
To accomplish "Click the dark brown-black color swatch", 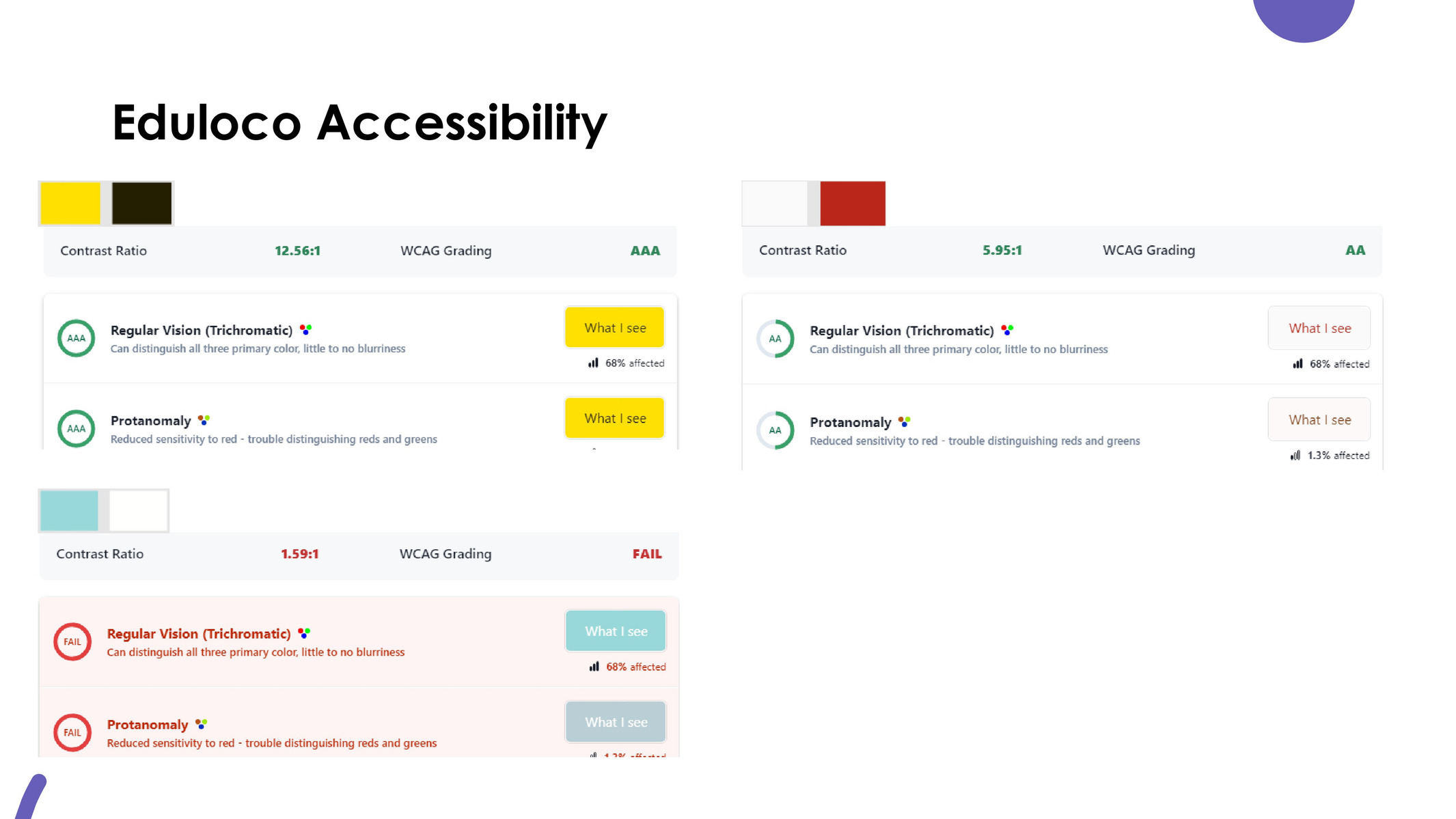I will pyautogui.click(x=141, y=203).
